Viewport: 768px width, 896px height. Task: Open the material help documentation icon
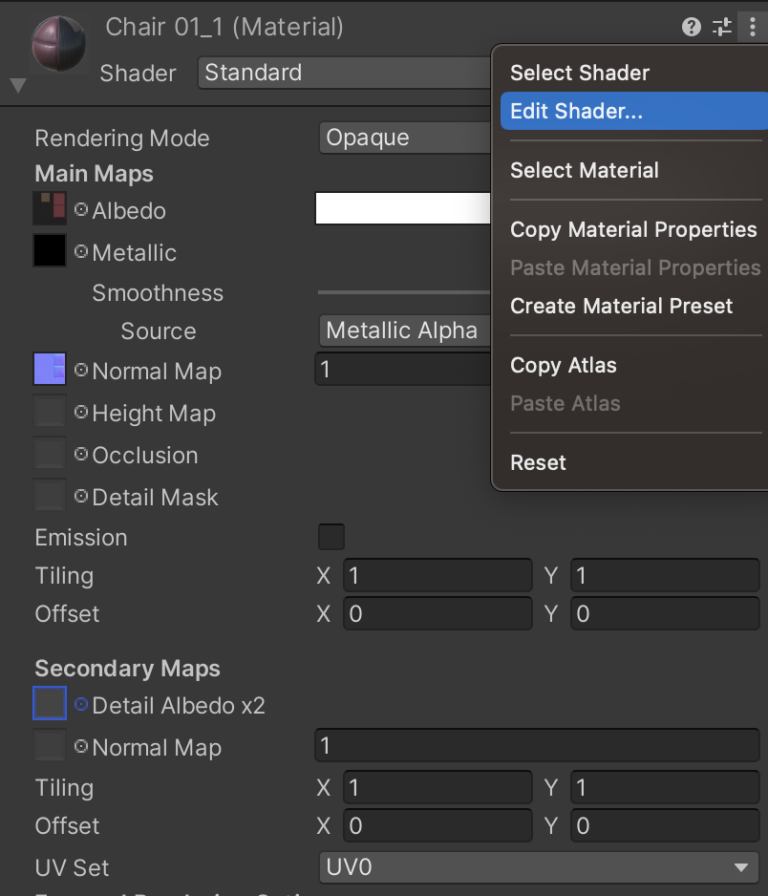click(691, 27)
